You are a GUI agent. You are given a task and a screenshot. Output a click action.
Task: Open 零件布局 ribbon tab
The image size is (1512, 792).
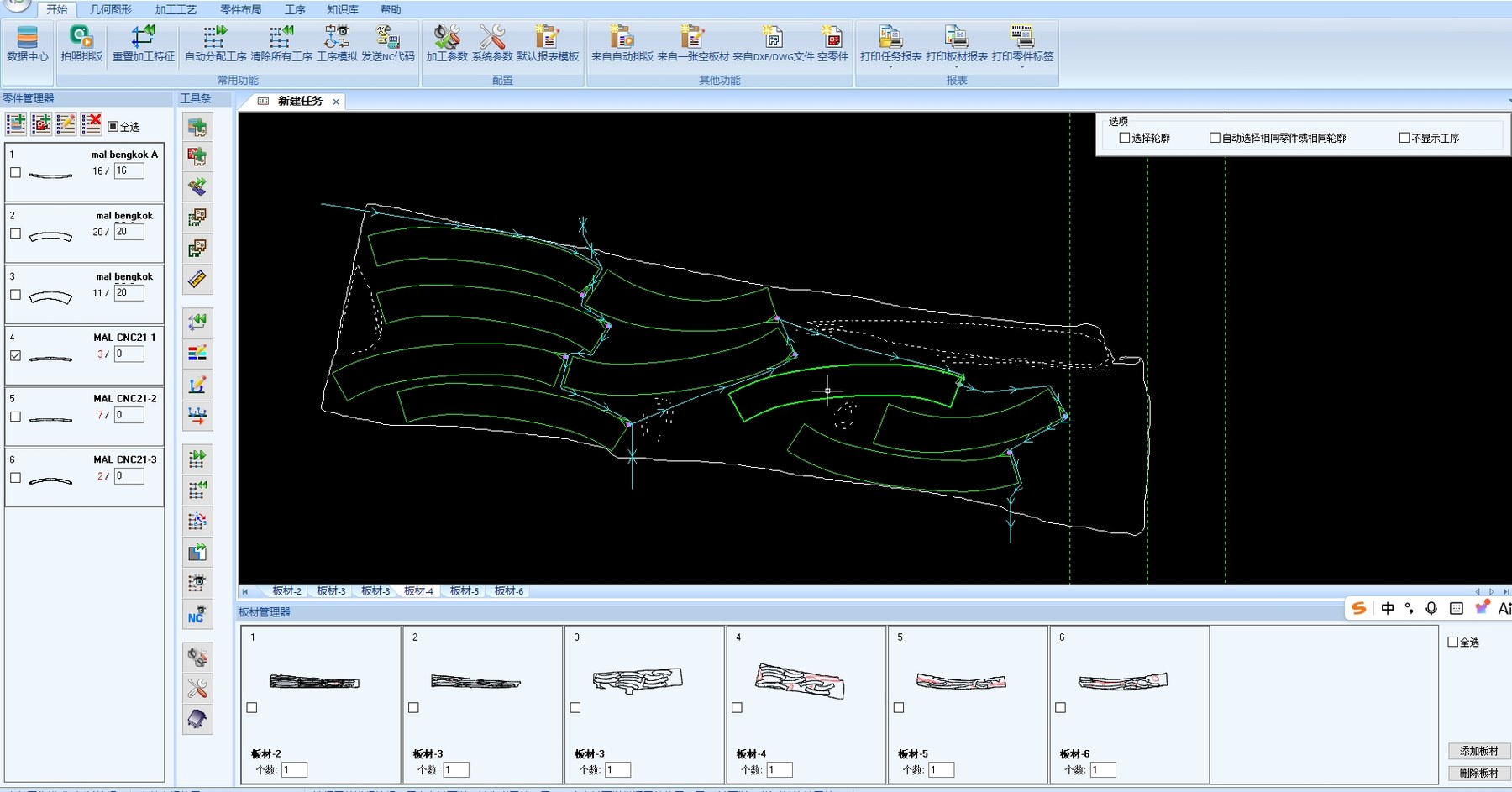(241, 9)
